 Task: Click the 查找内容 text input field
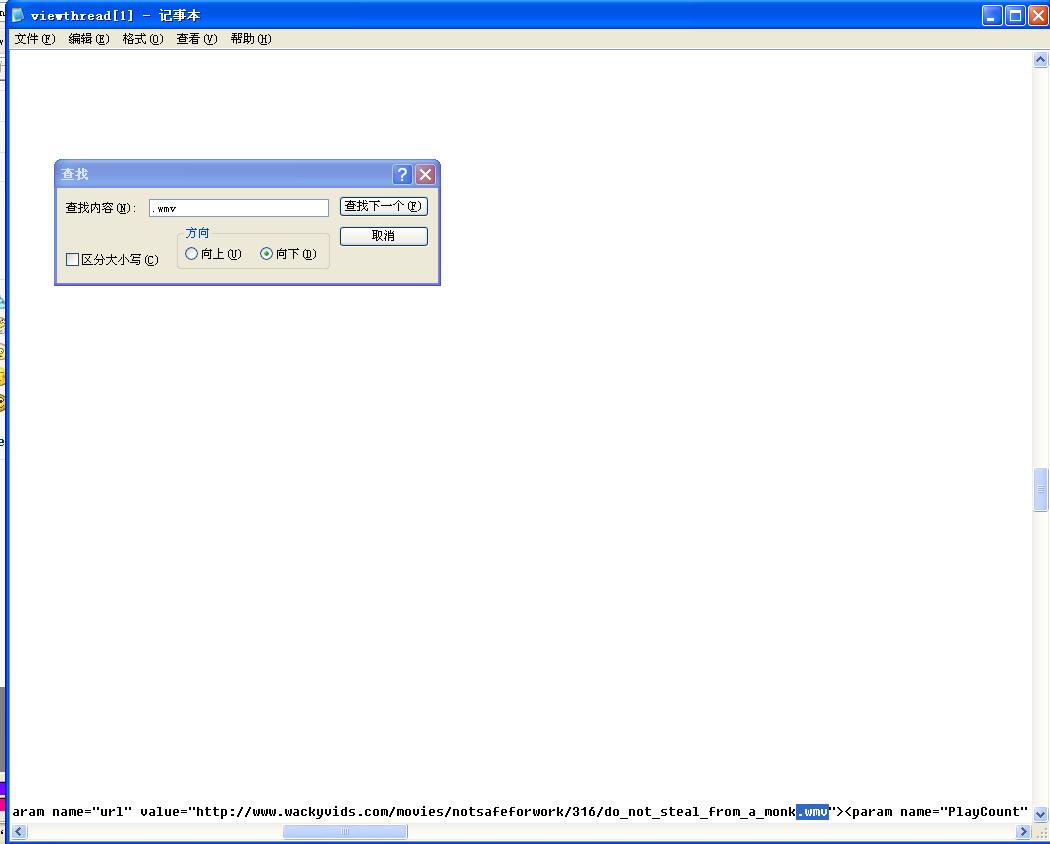tap(238, 208)
